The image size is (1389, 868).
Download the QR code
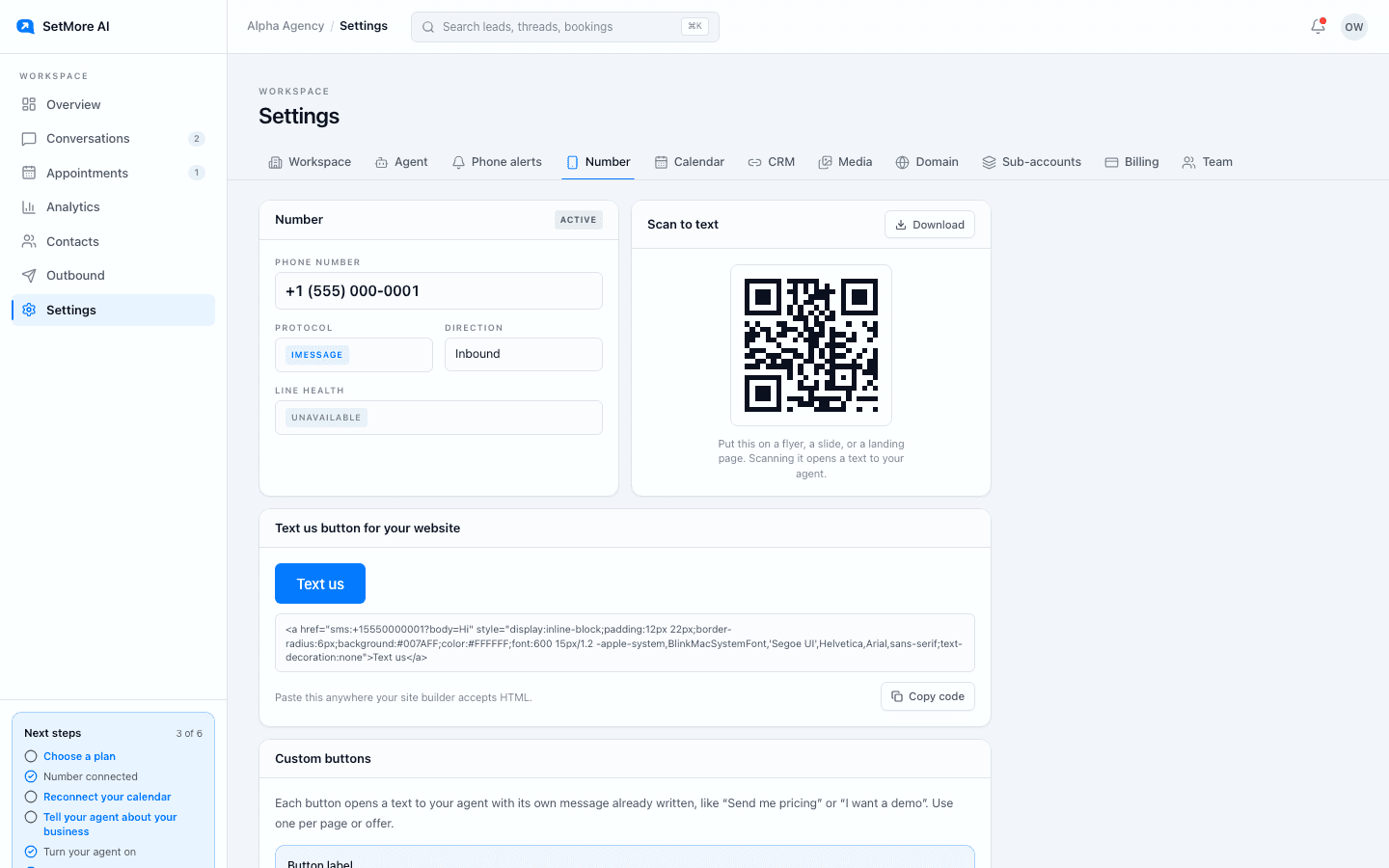(930, 225)
